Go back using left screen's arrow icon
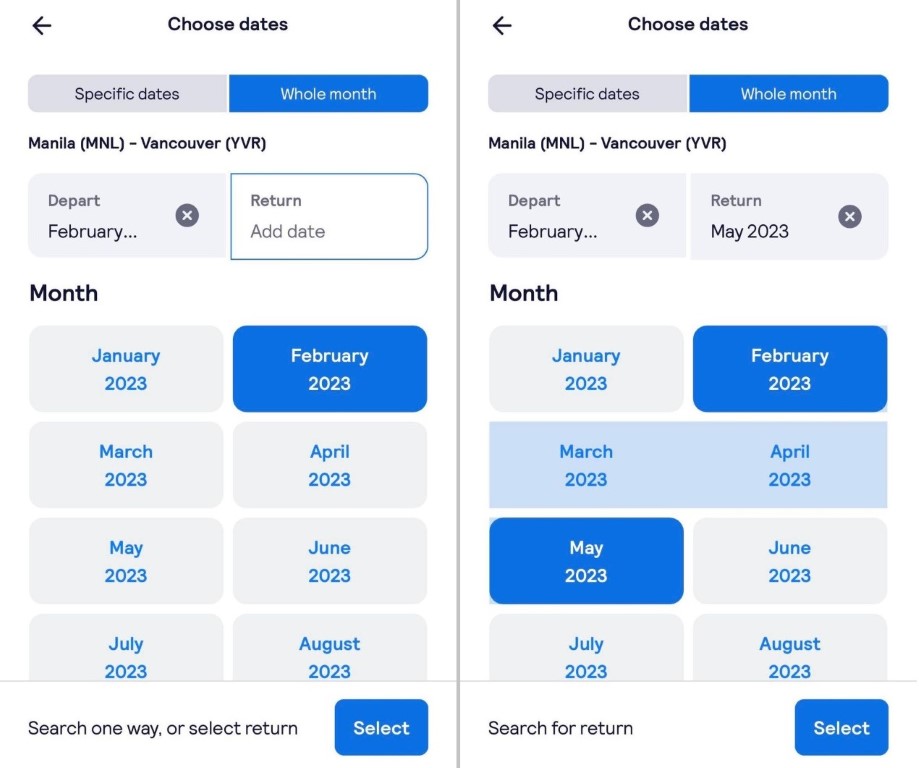 (42, 25)
